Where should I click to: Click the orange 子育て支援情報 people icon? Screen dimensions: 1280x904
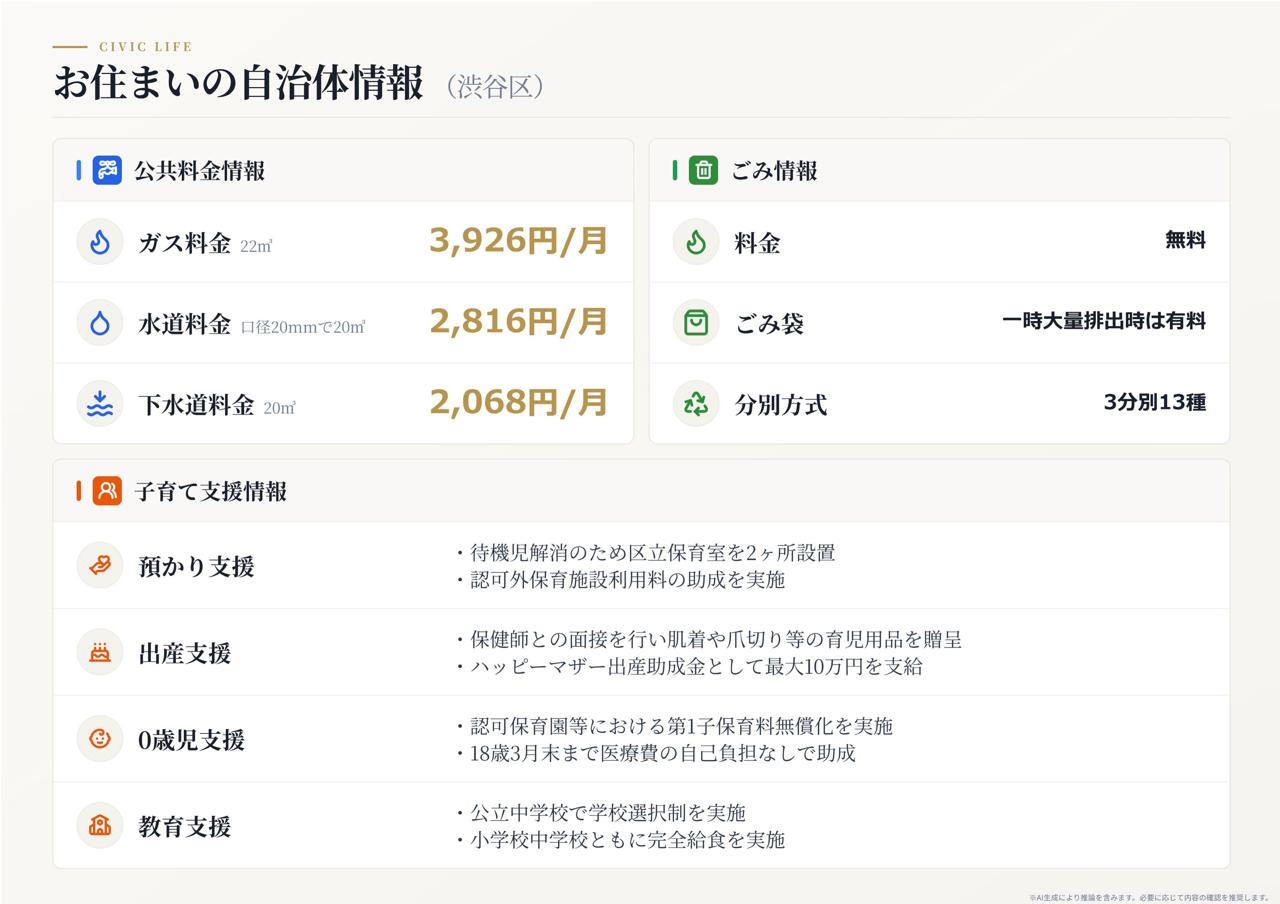coord(107,491)
